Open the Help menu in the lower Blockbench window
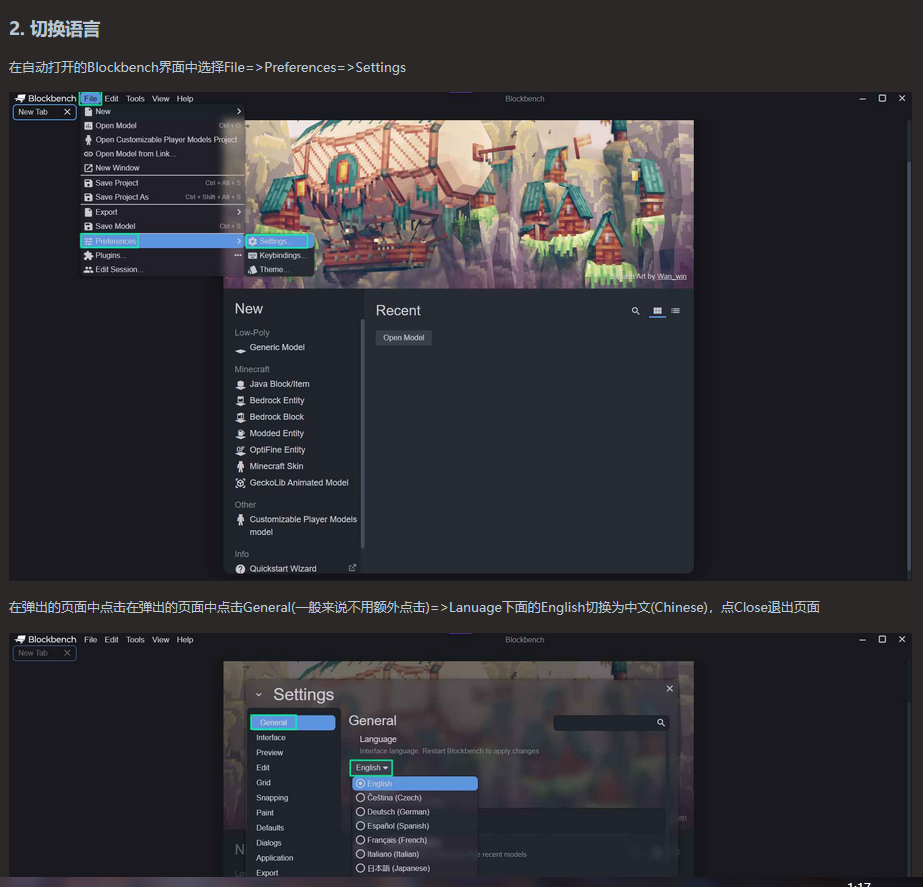This screenshot has height=887, width=923. (185, 640)
